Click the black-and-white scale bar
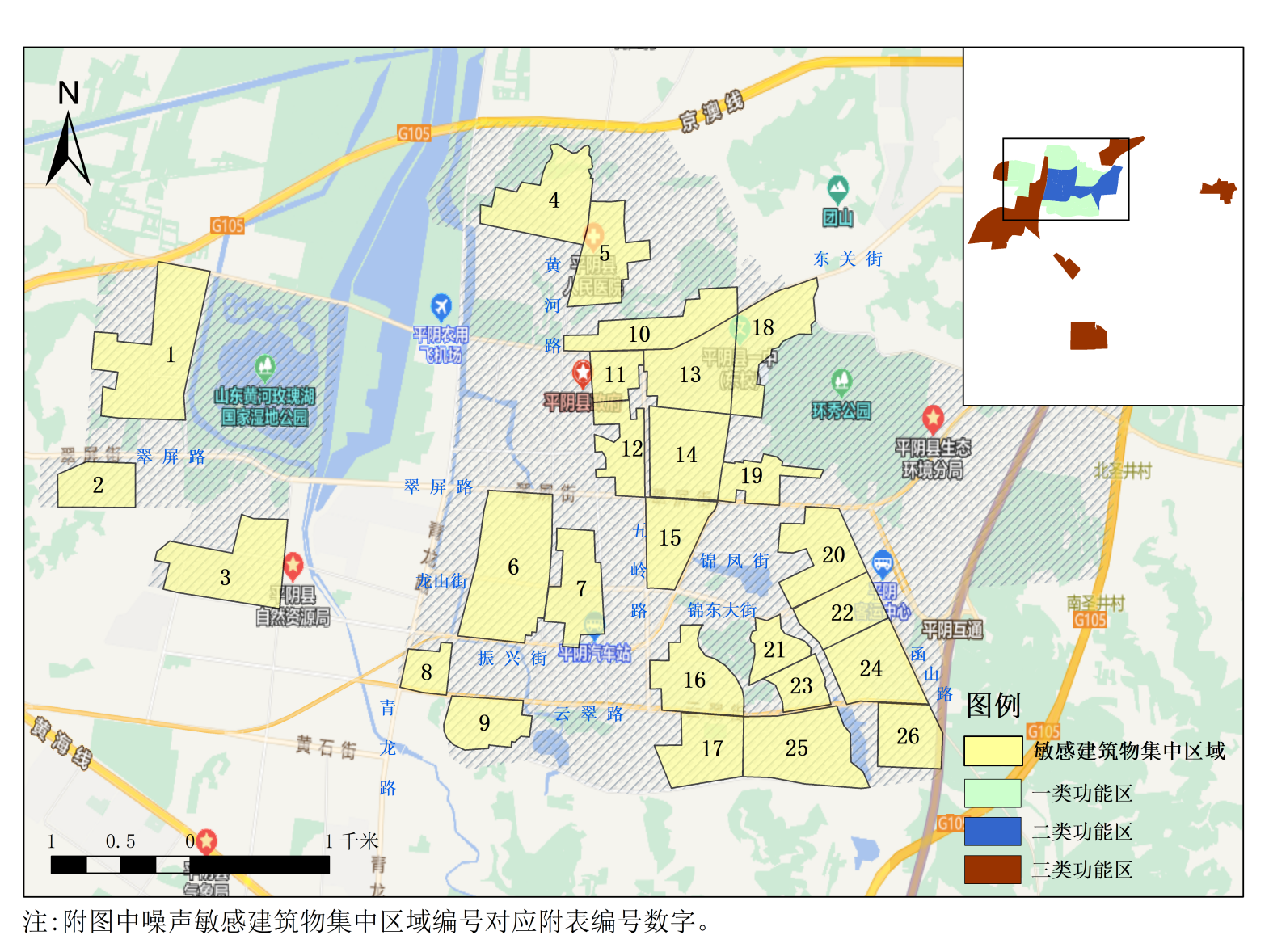Viewport: 1269px width, 952px height. click(x=190, y=865)
